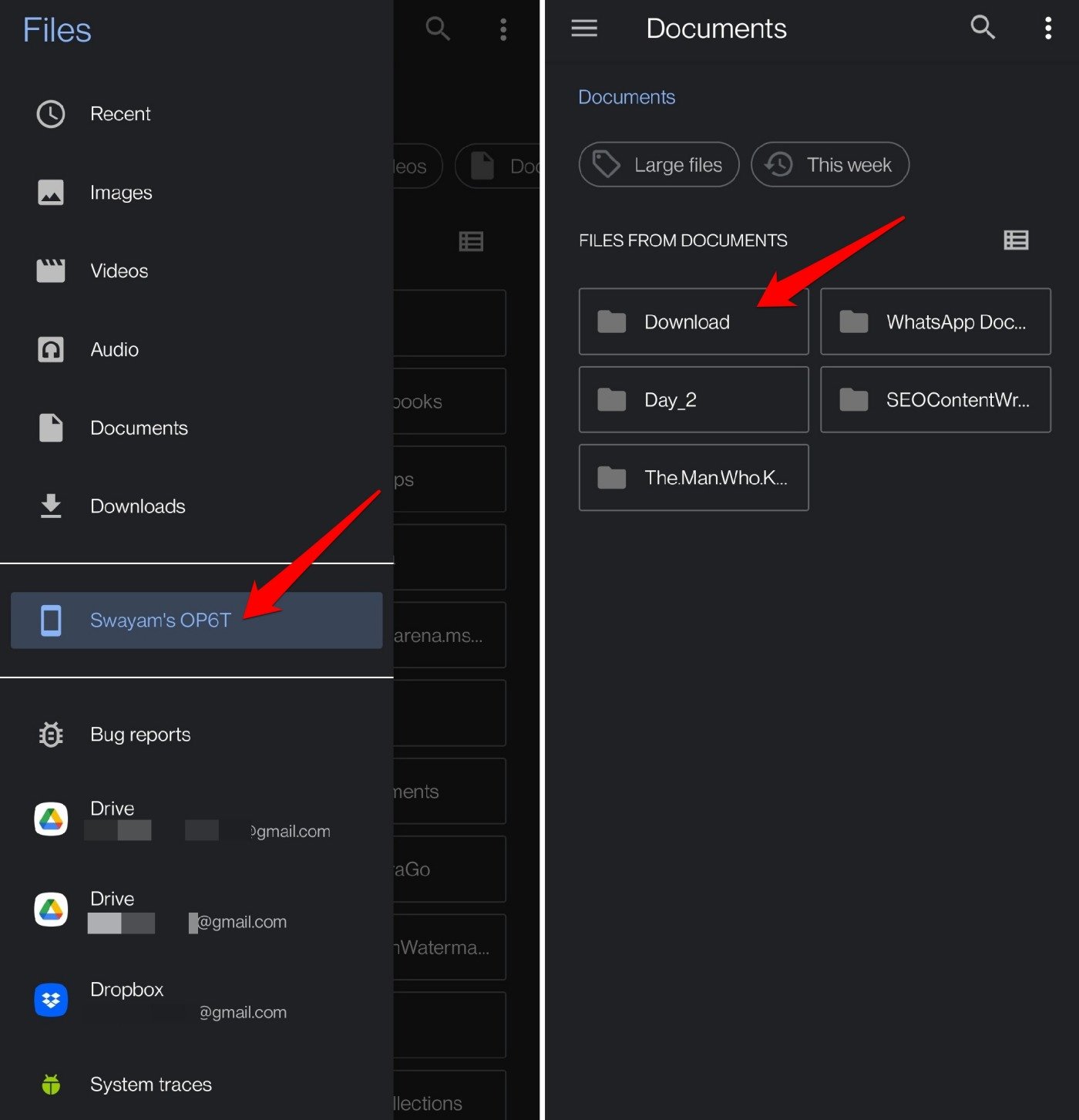Click the search icon in Documents header
The image size is (1079, 1120).
point(982,28)
